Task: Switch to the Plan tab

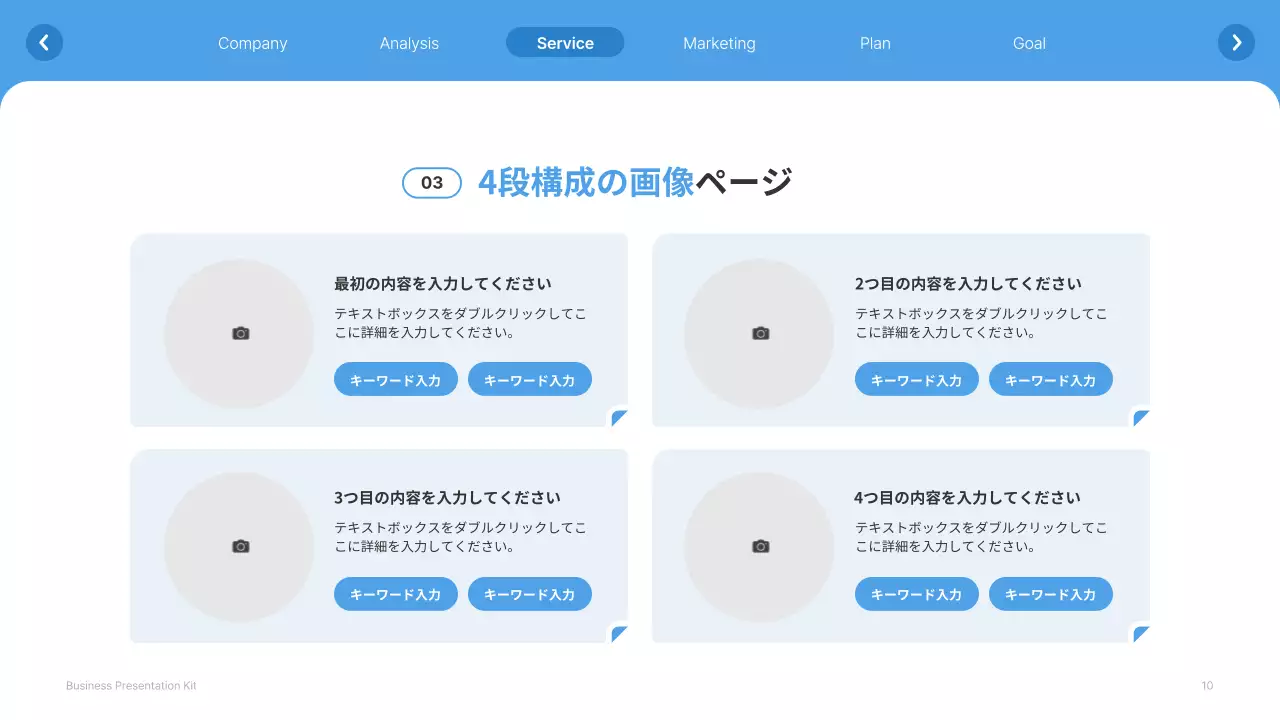Action: 875,43
